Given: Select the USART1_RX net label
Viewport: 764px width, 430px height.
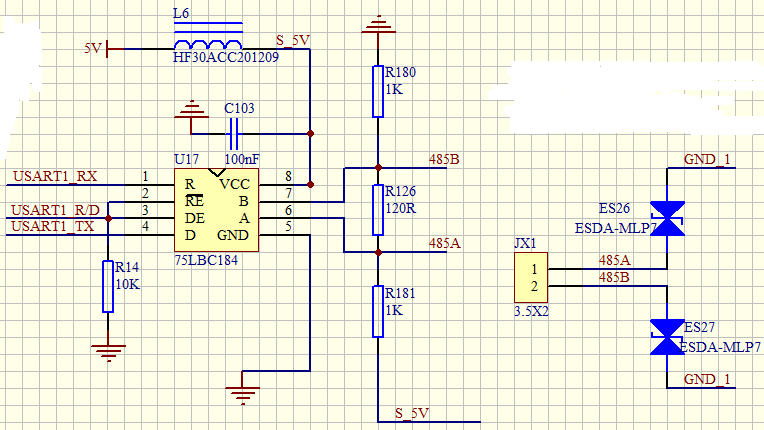Looking at the screenshot, I should [x=55, y=177].
